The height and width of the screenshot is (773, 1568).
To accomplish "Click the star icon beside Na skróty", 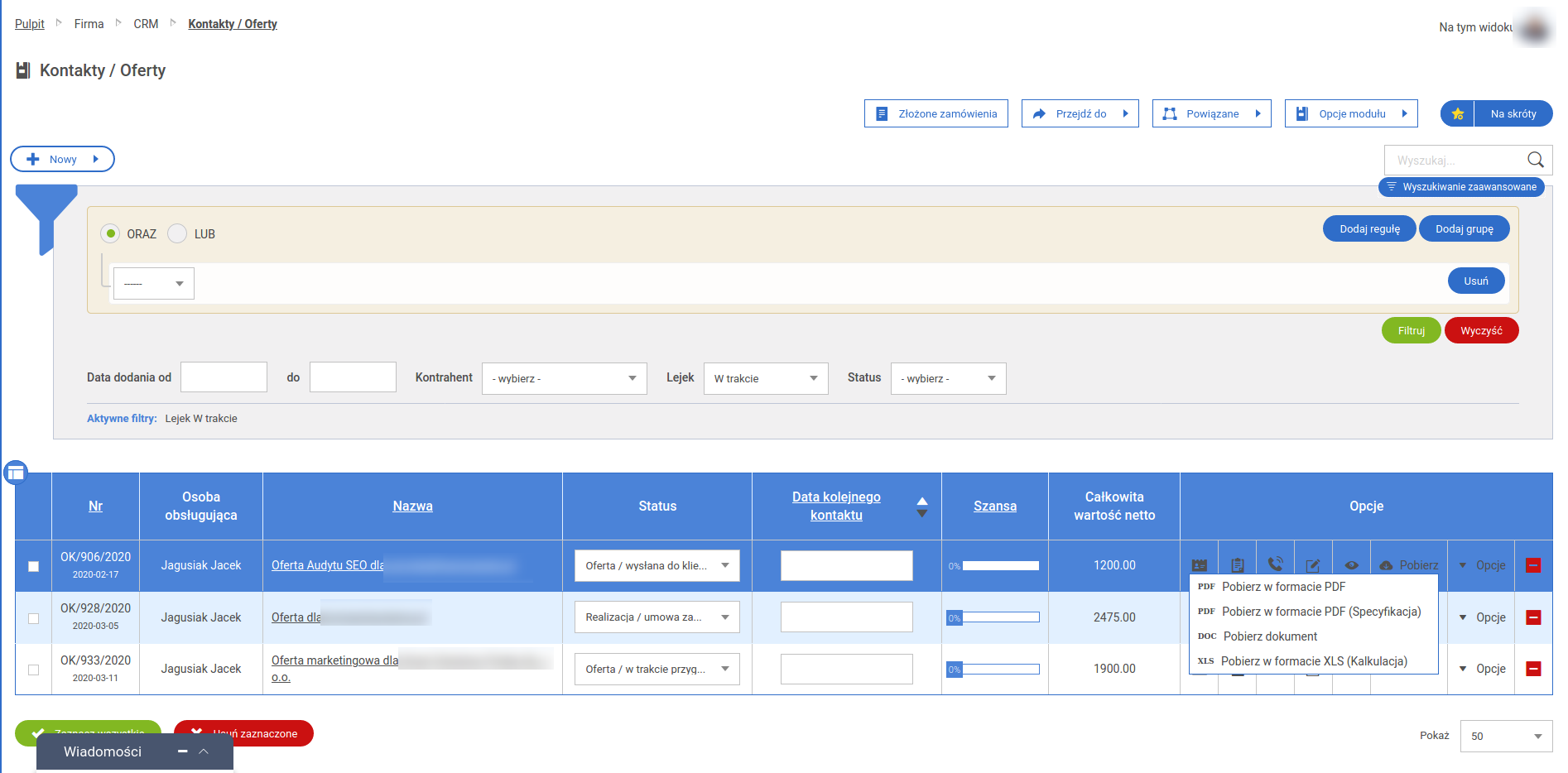I will (1458, 114).
